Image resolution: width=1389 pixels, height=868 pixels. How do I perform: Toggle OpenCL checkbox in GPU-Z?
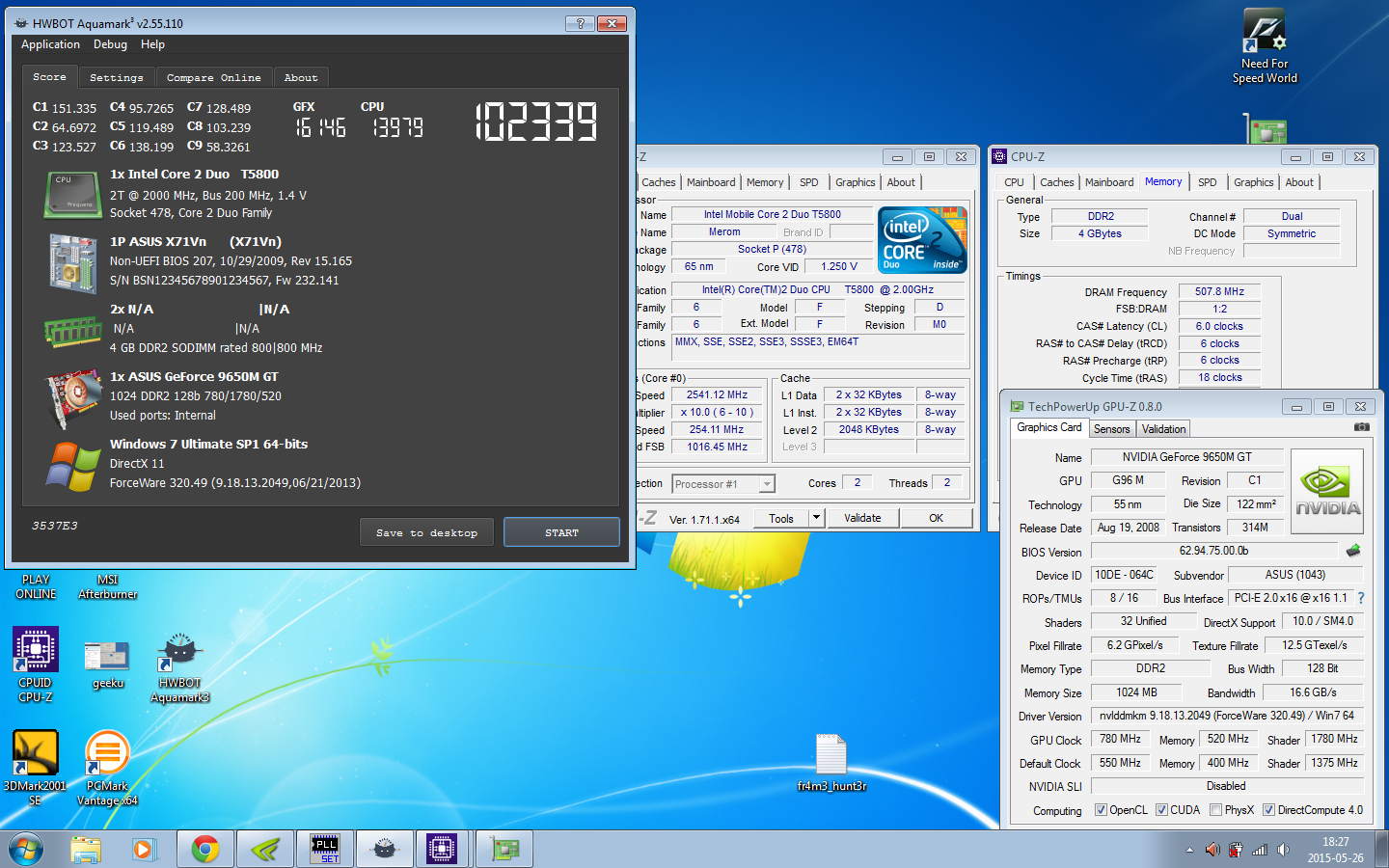point(1101,810)
